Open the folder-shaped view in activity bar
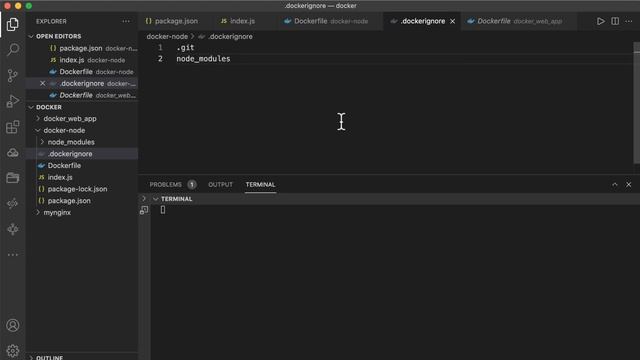The height and width of the screenshot is (360, 640). [13, 178]
